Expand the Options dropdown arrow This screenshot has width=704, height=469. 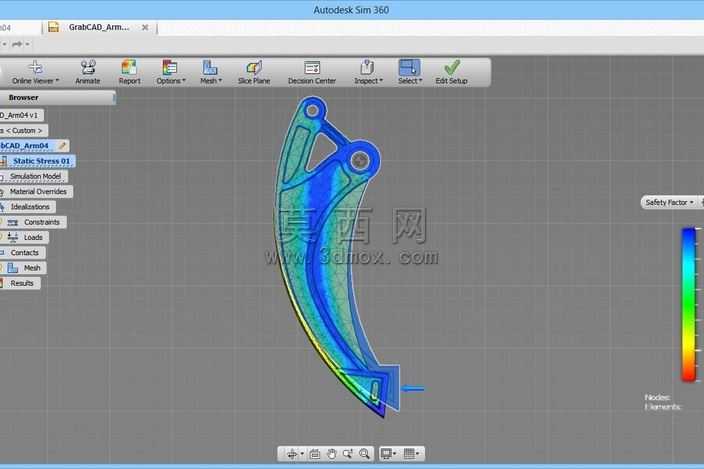(184, 81)
